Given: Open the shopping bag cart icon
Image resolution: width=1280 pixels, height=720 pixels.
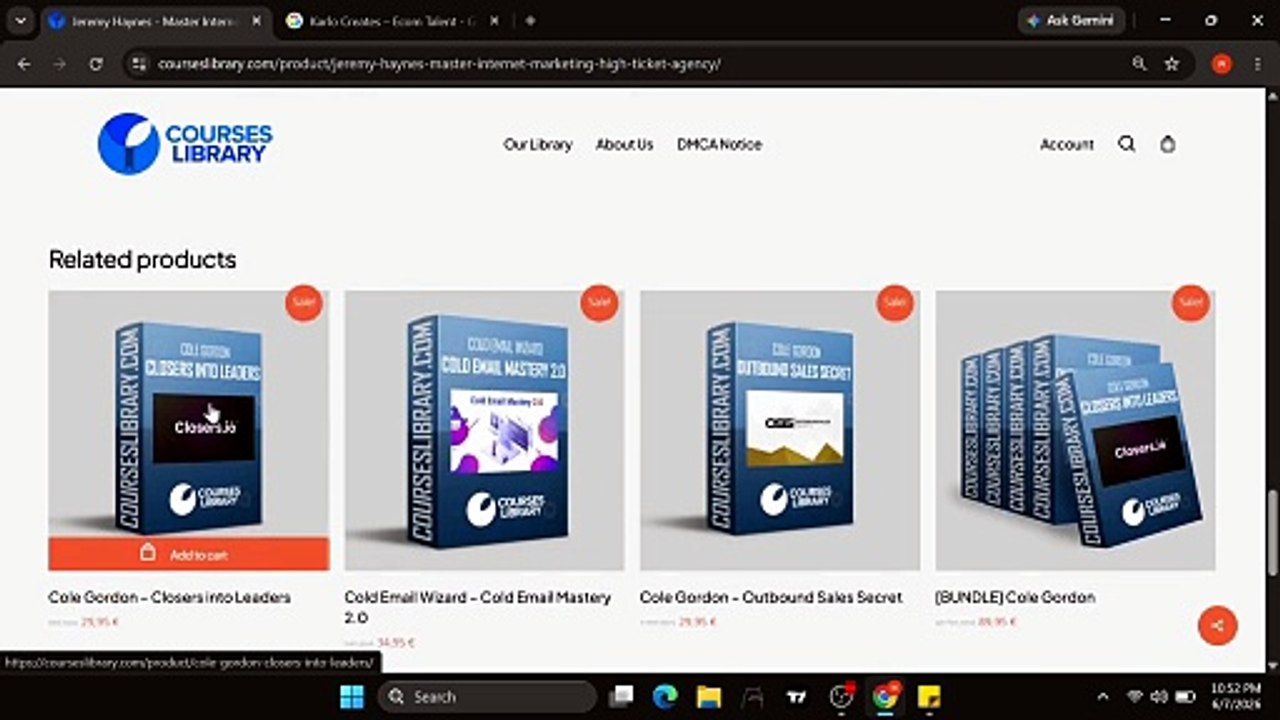Looking at the screenshot, I should [1167, 144].
